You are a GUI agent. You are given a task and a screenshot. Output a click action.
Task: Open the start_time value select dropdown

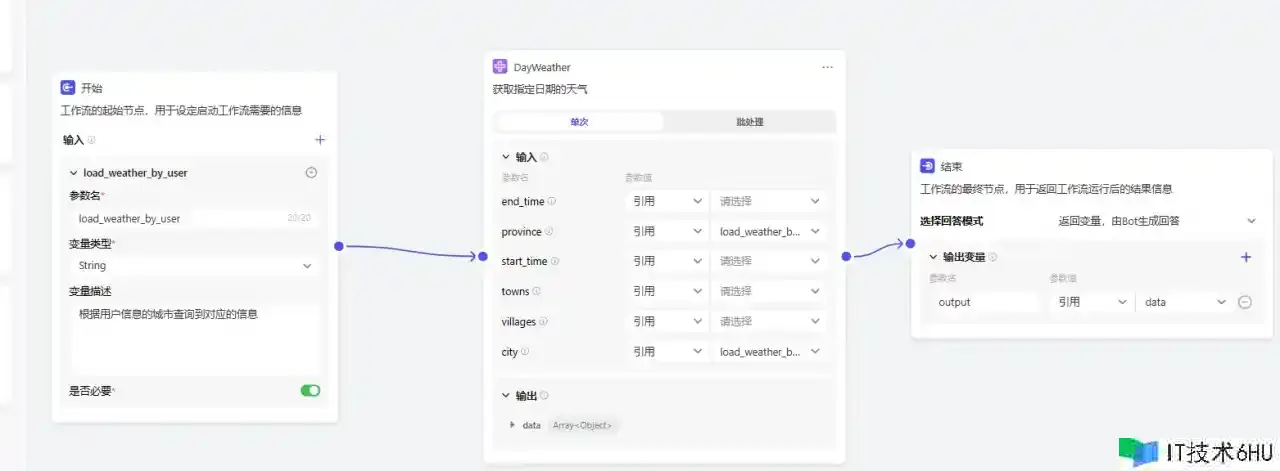tap(768, 262)
